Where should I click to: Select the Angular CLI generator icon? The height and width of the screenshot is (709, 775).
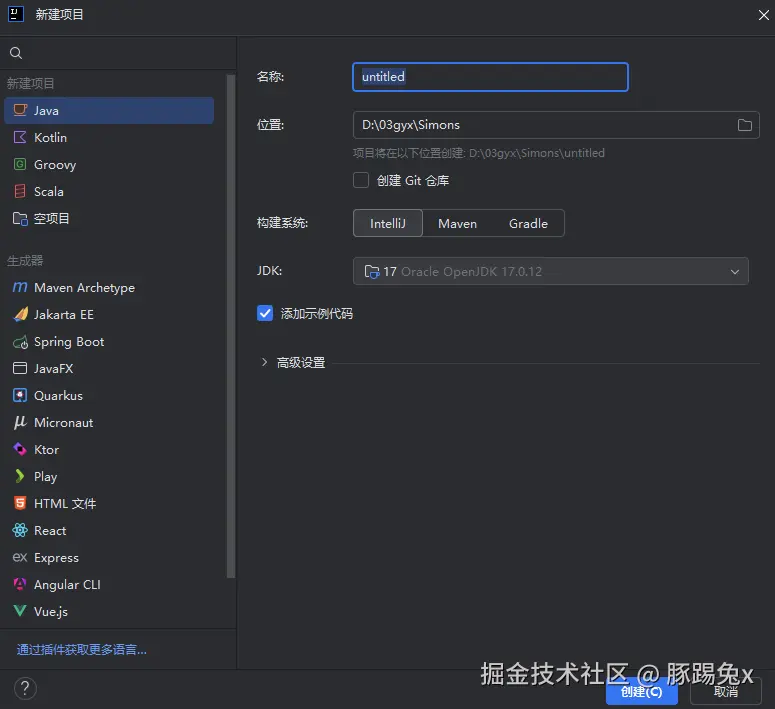point(20,584)
